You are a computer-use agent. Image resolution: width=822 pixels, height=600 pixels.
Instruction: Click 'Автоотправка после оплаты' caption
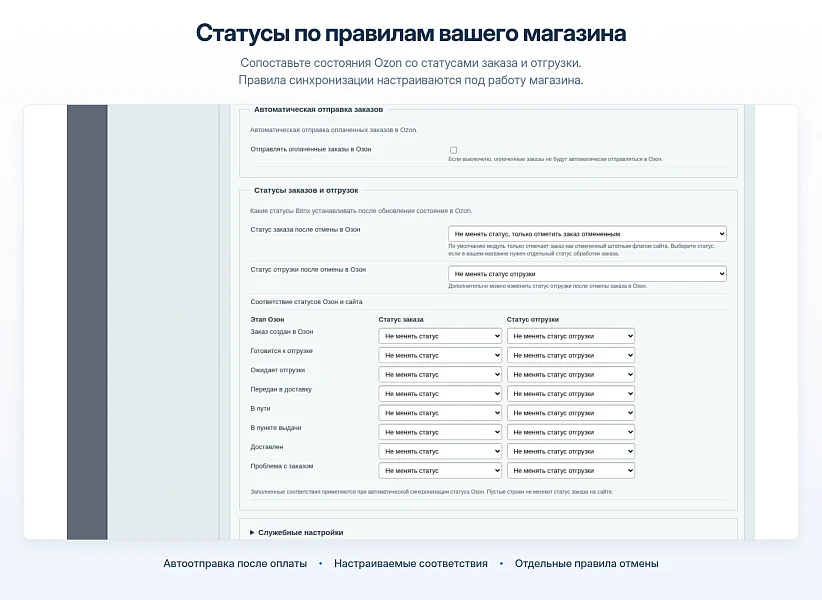(x=235, y=563)
